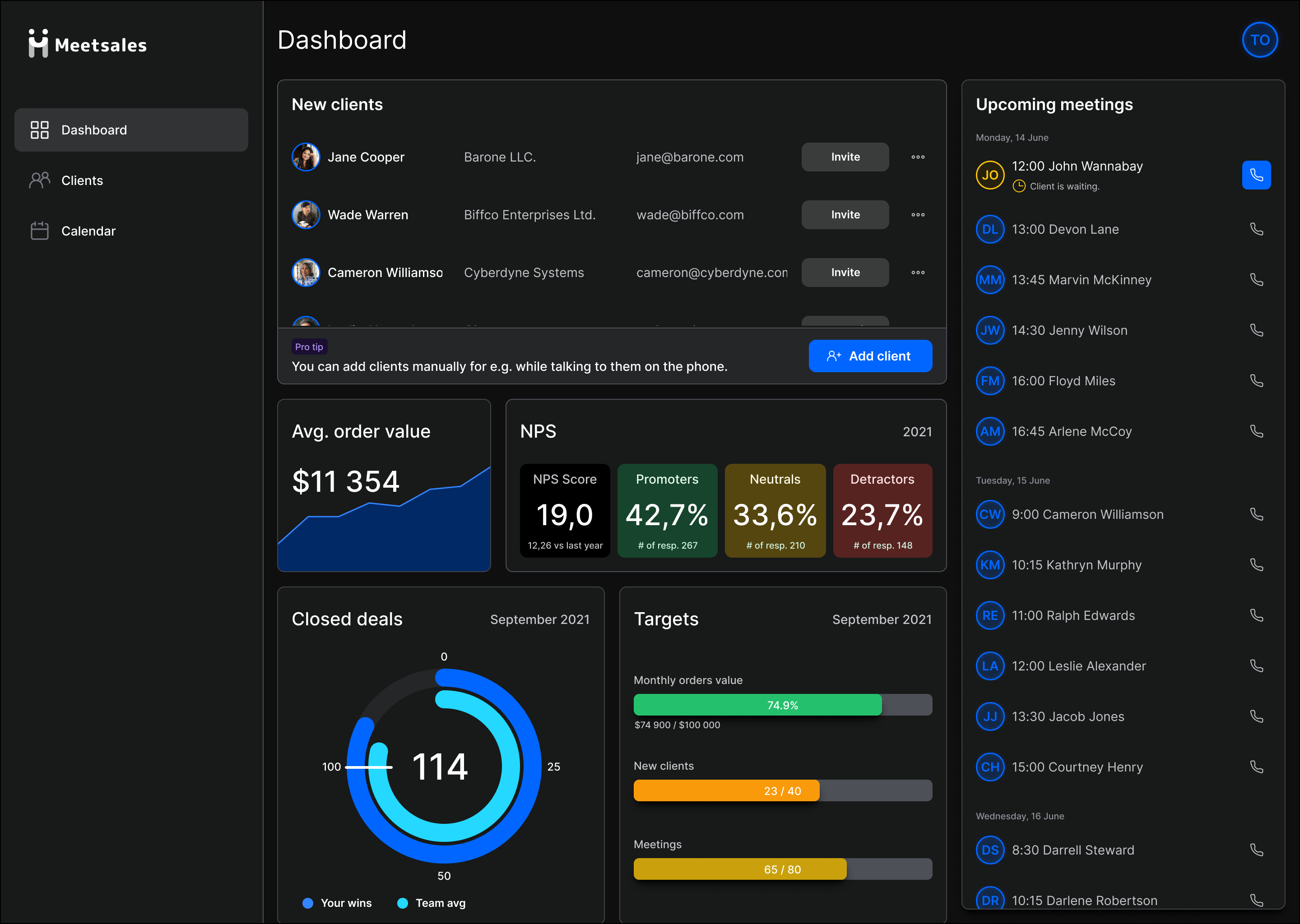Click the Promoters 42,7% NPS card

point(667,510)
